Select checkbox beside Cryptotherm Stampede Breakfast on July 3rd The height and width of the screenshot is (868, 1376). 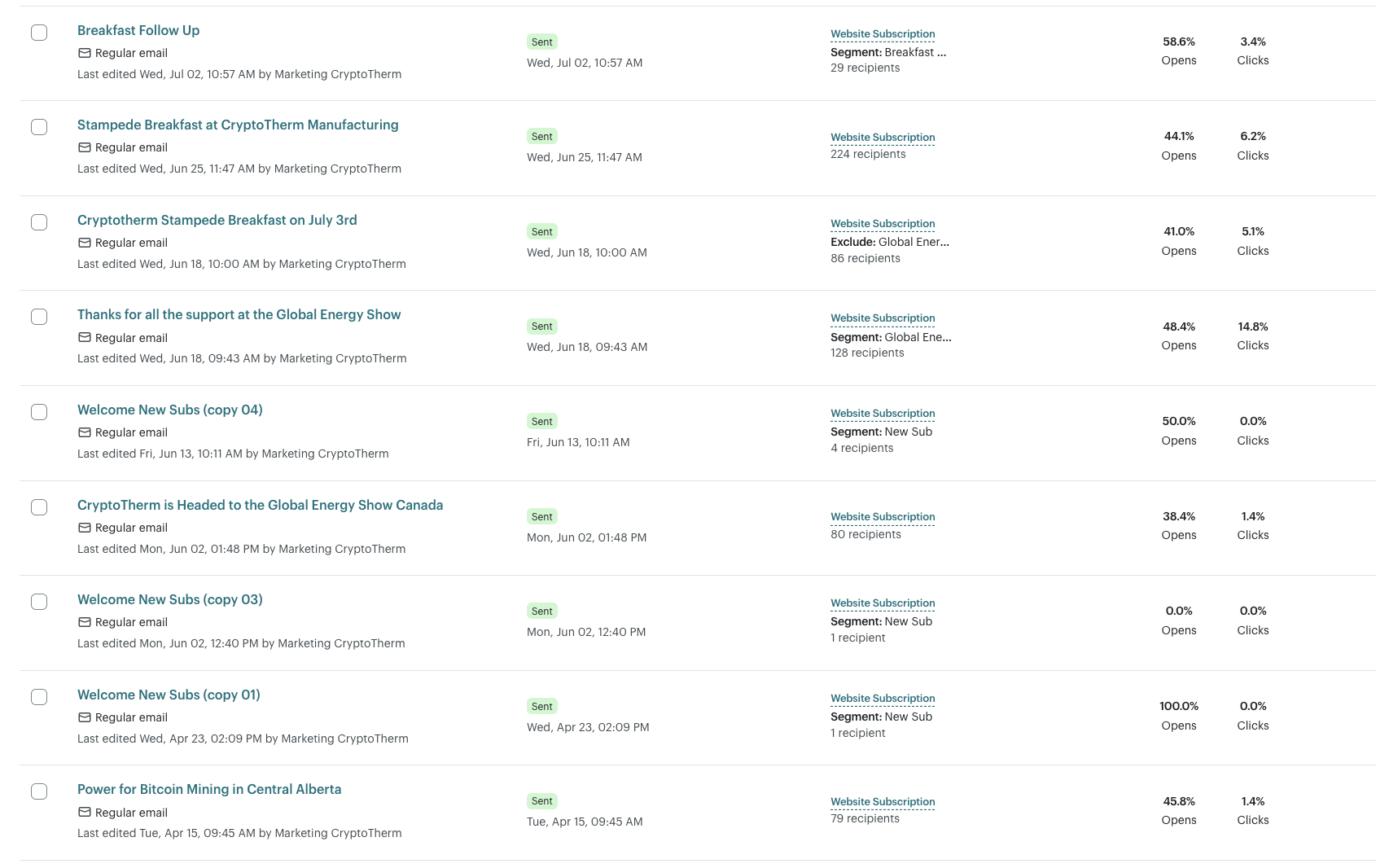[39, 222]
